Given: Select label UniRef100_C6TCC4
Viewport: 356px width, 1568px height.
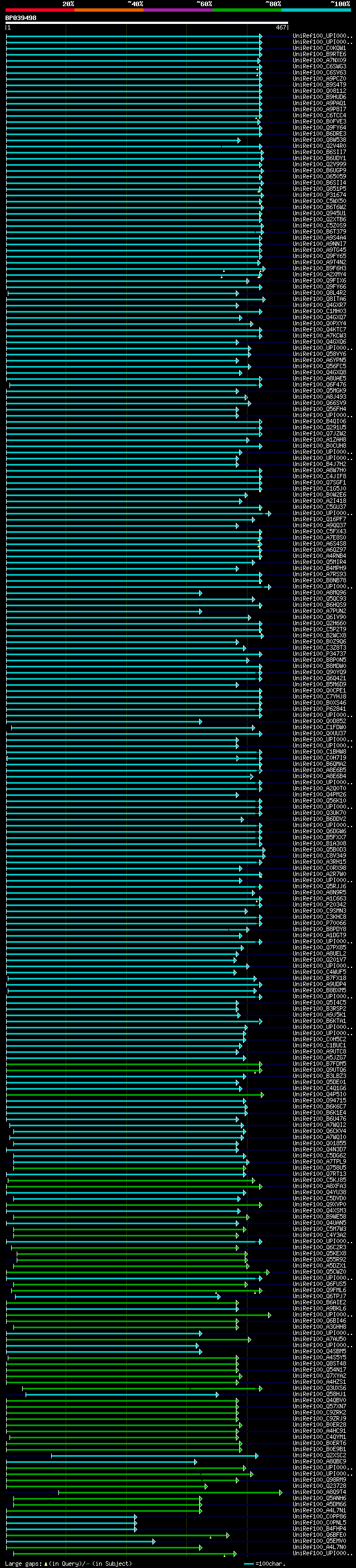Looking at the screenshot, I should pos(319,115).
